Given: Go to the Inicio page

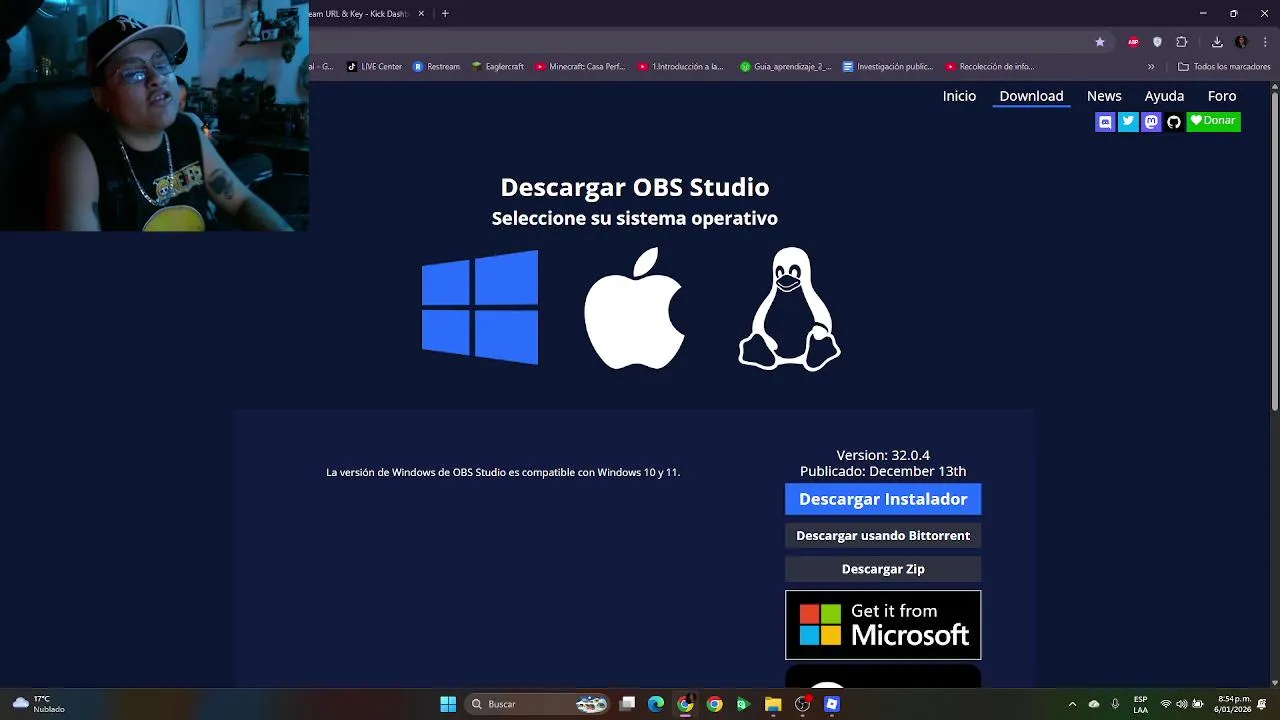Looking at the screenshot, I should tap(959, 96).
